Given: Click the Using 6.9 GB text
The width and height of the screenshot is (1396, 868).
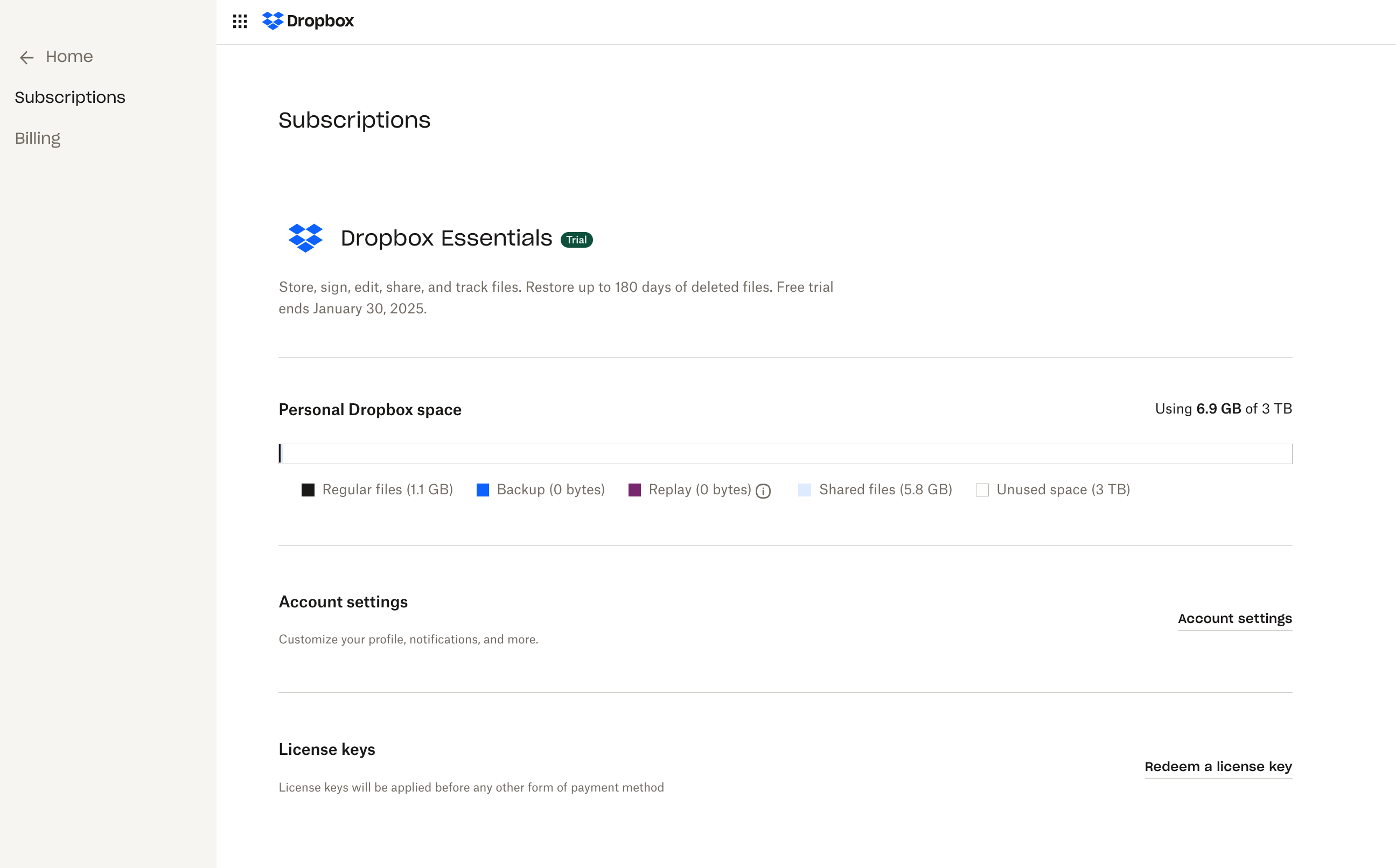Looking at the screenshot, I should click(1223, 409).
